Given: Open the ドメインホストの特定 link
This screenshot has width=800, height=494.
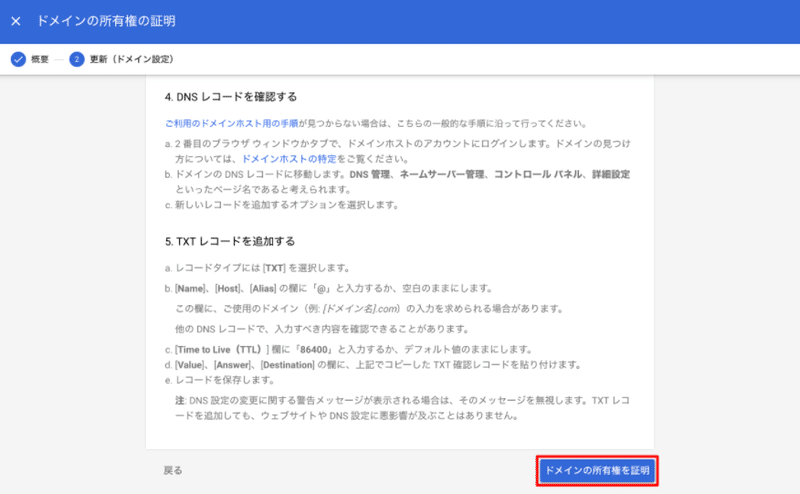Looking at the screenshot, I should click(x=289, y=159).
